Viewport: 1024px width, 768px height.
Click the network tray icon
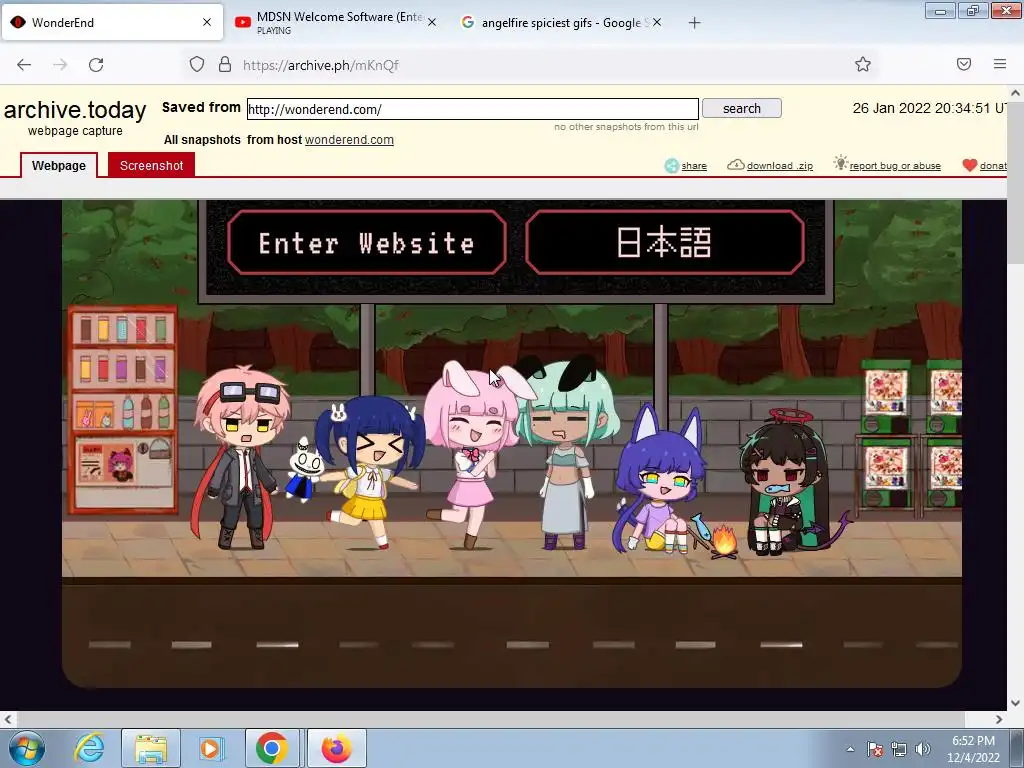coord(899,749)
